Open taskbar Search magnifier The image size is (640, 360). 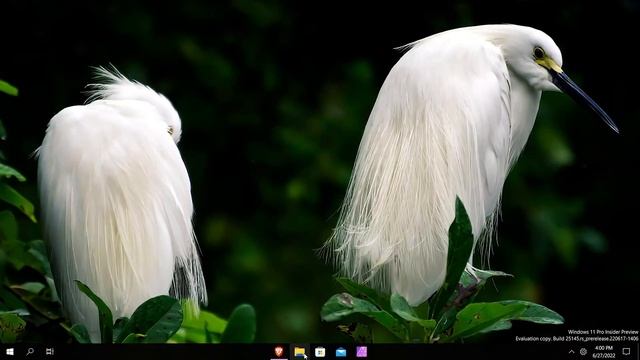point(30,351)
